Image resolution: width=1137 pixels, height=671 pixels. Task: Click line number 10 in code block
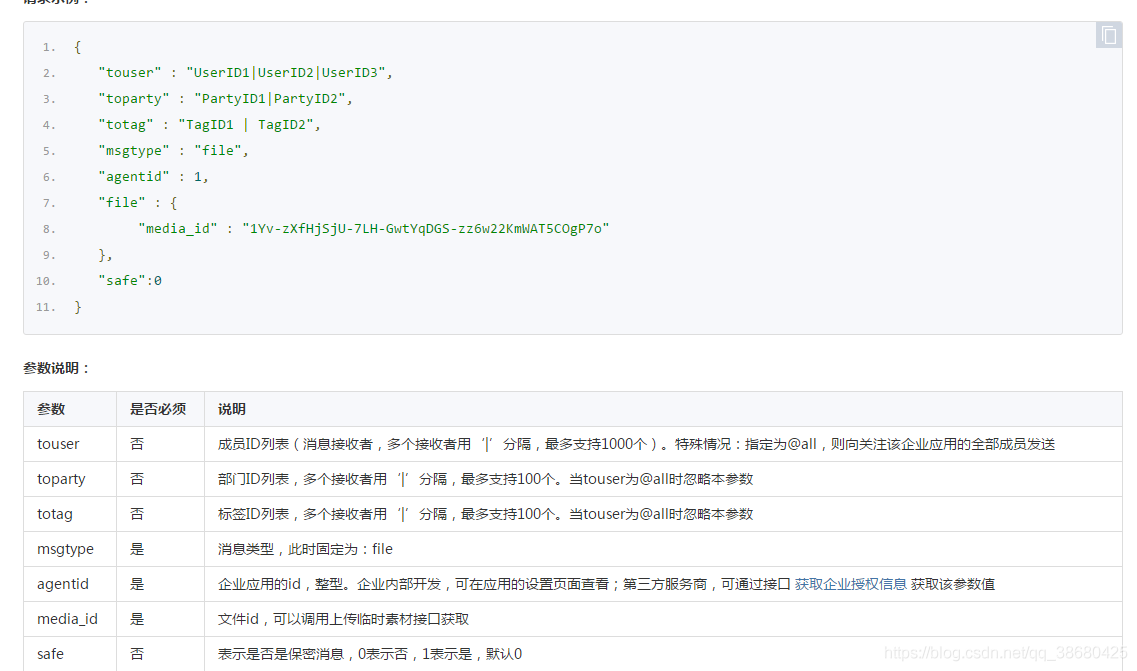[x=46, y=281]
